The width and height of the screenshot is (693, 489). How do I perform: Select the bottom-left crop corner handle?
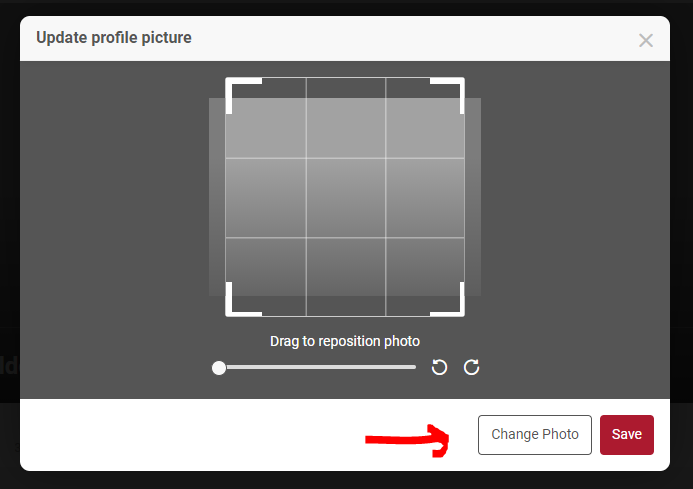244,299
